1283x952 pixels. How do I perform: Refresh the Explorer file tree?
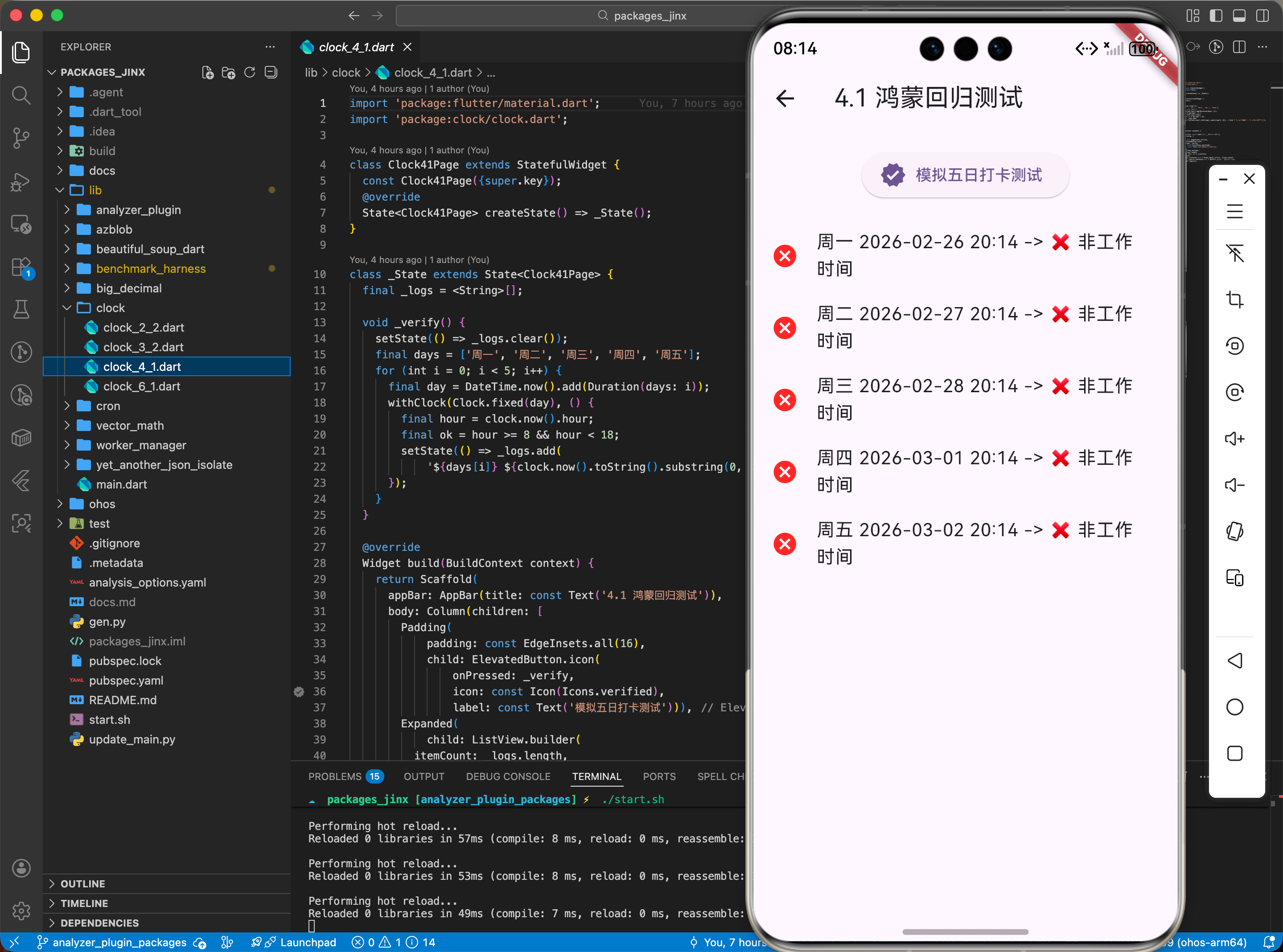[250, 73]
